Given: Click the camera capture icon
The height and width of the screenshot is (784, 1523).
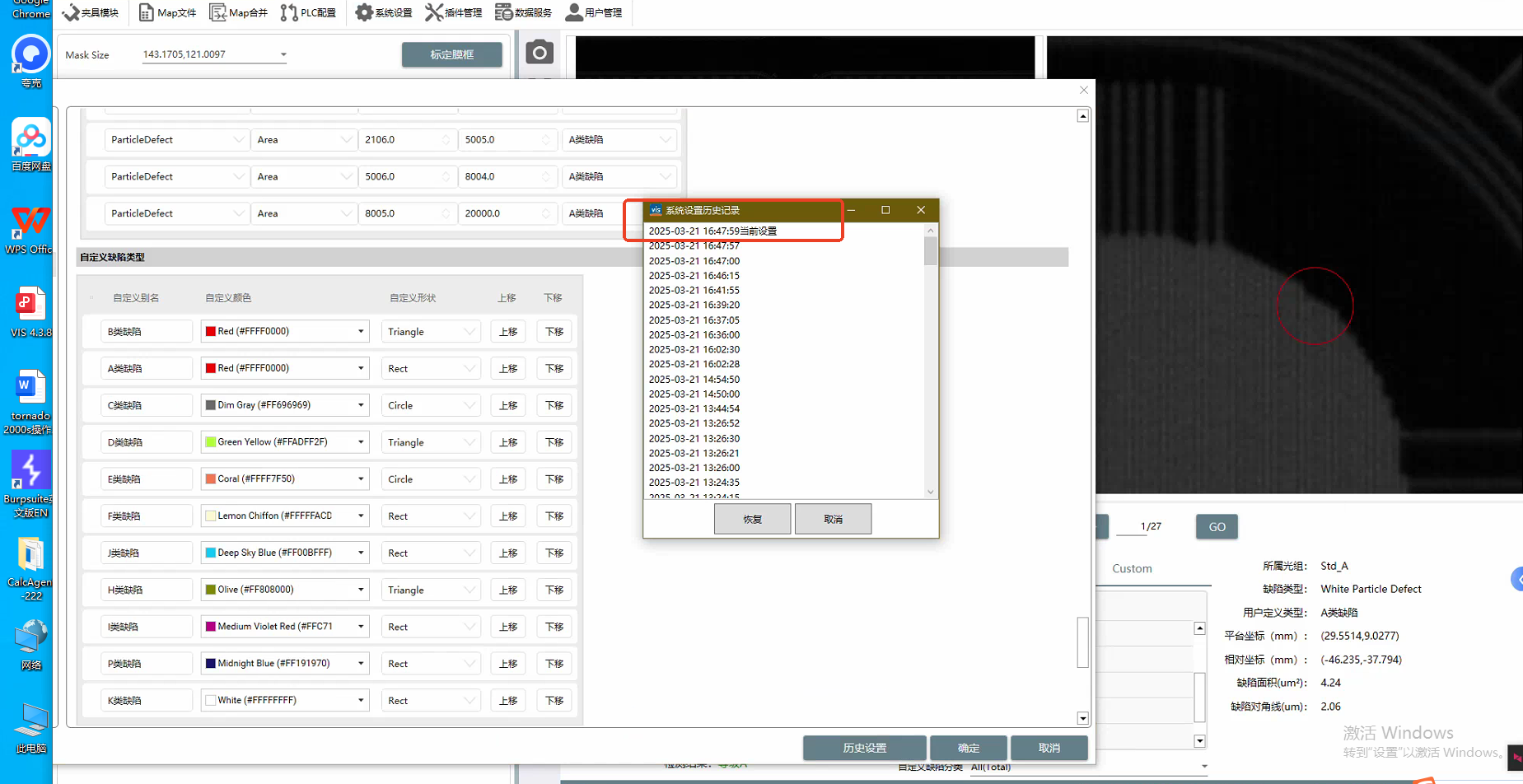Looking at the screenshot, I should (x=540, y=53).
